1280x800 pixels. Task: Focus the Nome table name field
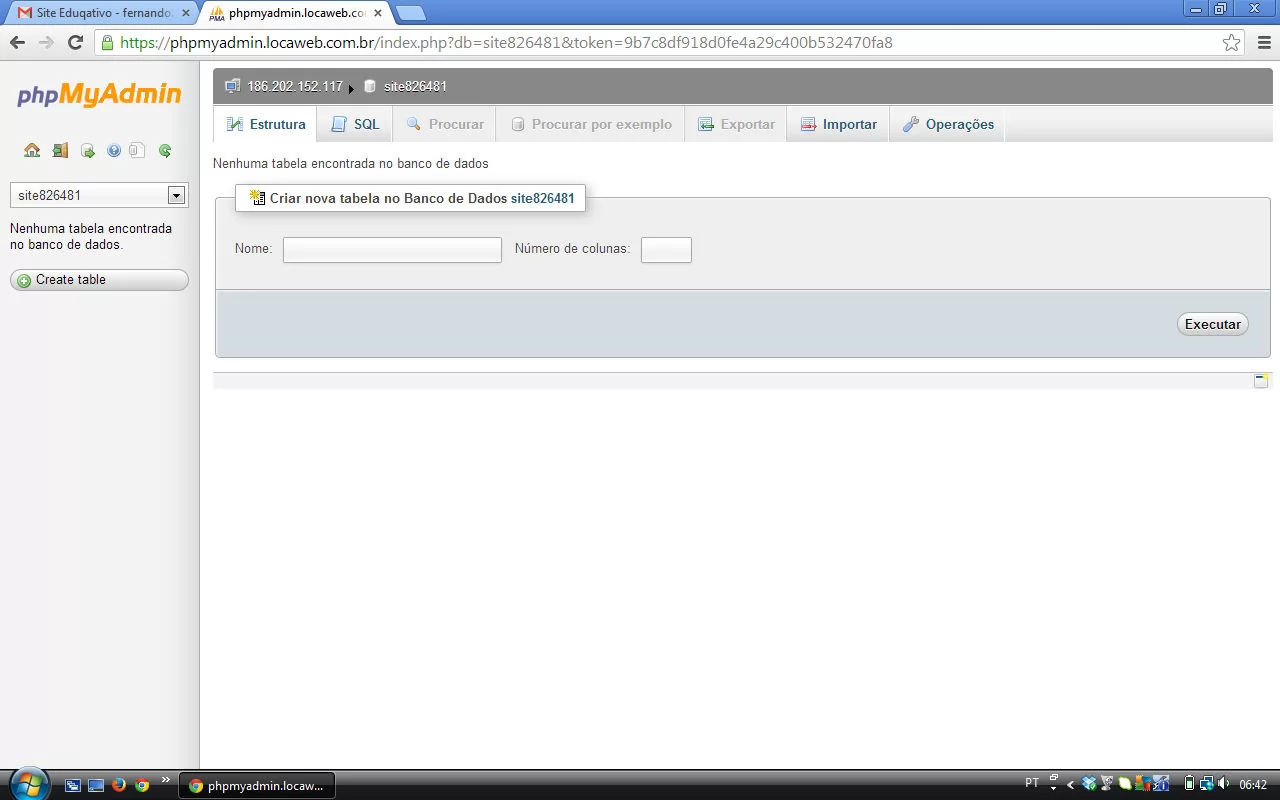coord(392,250)
